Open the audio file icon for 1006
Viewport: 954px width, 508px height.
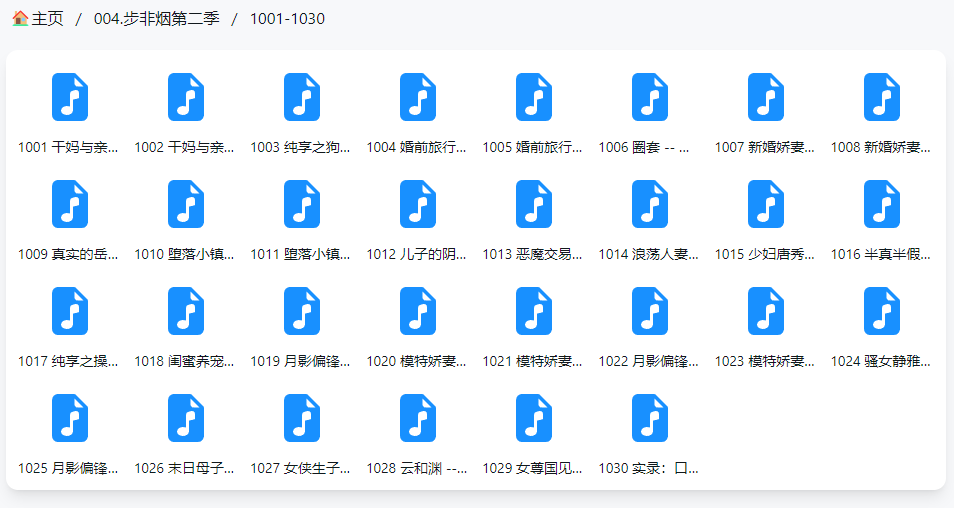[649, 97]
